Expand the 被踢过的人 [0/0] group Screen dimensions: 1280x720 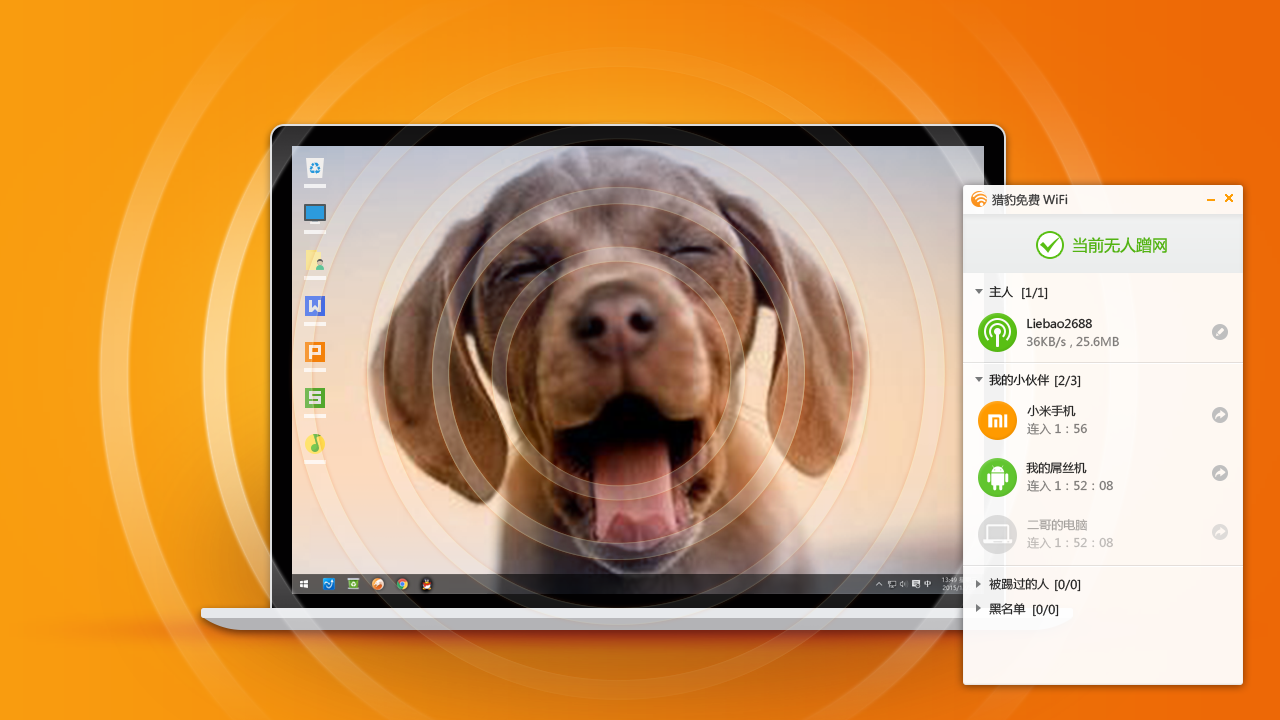(979, 584)
